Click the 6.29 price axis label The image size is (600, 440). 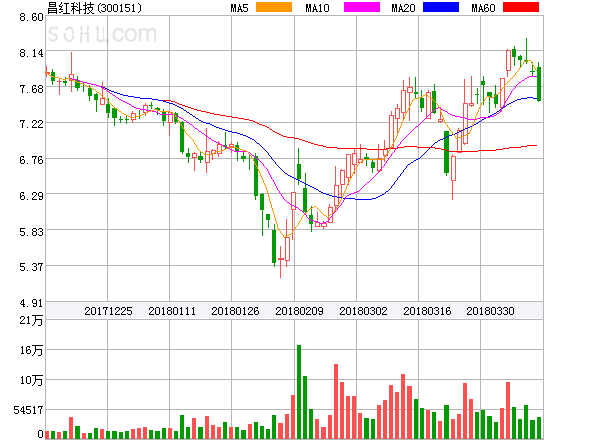click(x=31, y=196)
